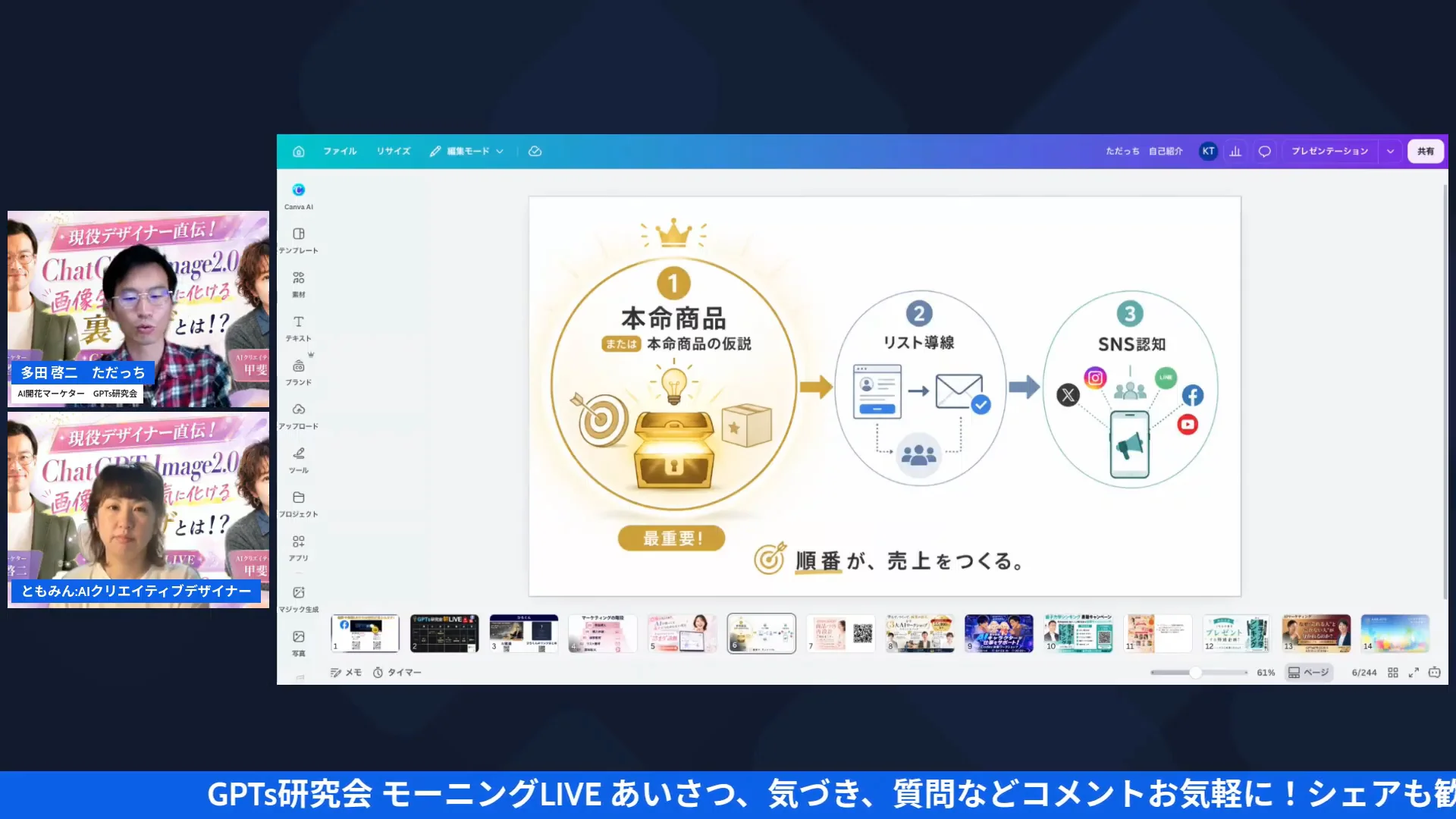The width and height of the screenshot is (1456, 819).
Task: Open the assistant robot icon in footer
Action: [x=1435, y=673]
